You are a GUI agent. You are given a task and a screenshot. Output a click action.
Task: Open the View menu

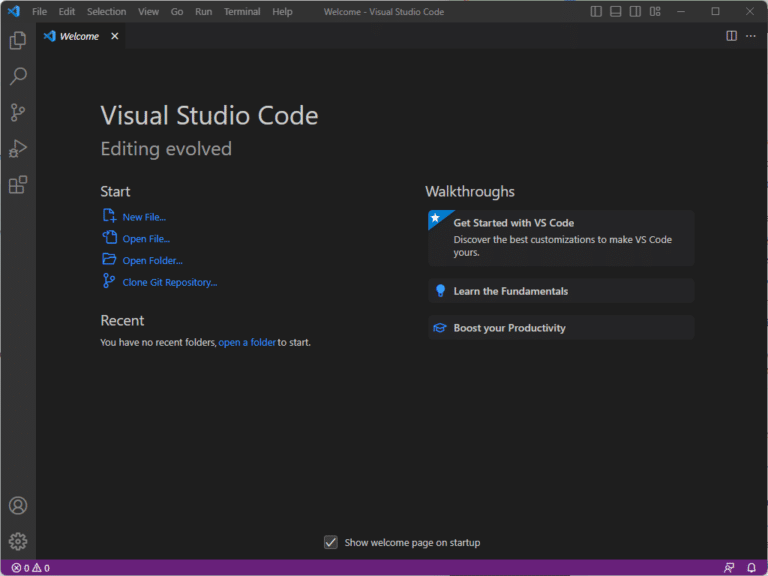coord(148,12)
